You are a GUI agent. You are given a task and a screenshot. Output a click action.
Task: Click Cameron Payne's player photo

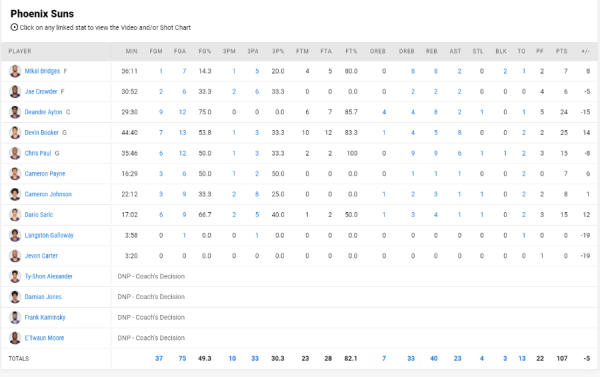pos(15,174)
